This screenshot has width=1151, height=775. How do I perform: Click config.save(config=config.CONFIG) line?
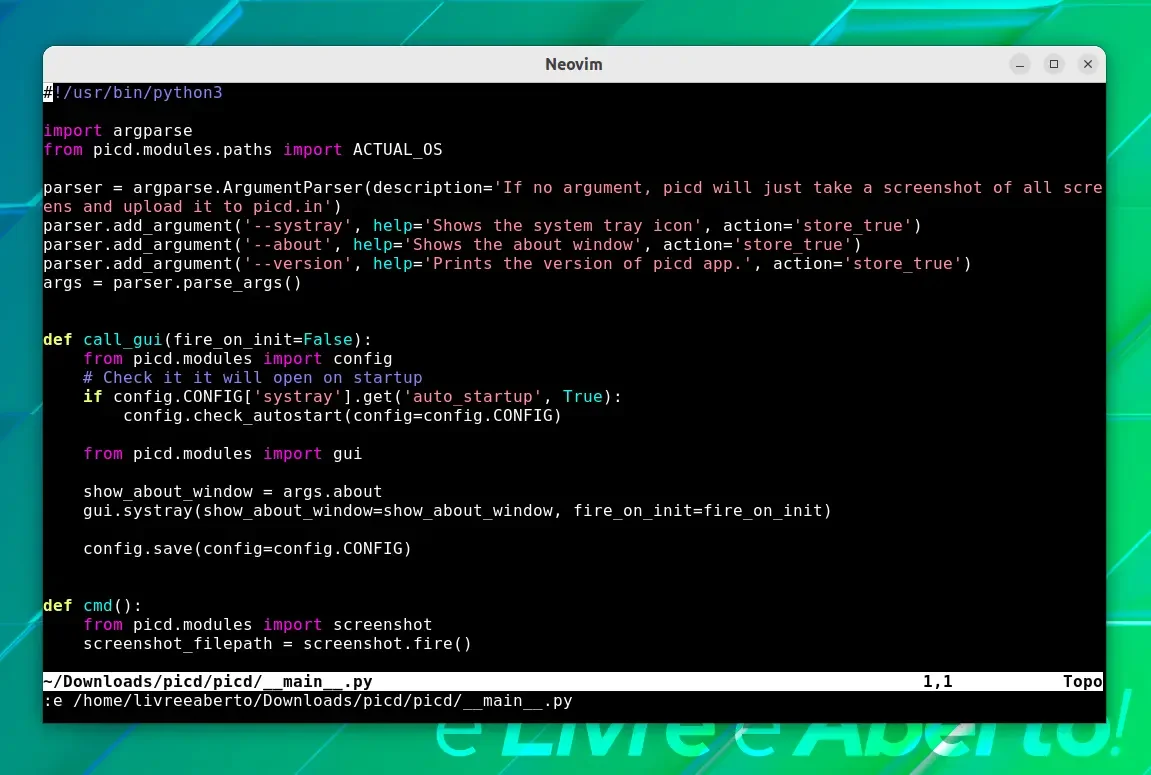click(x=247, y=549)
